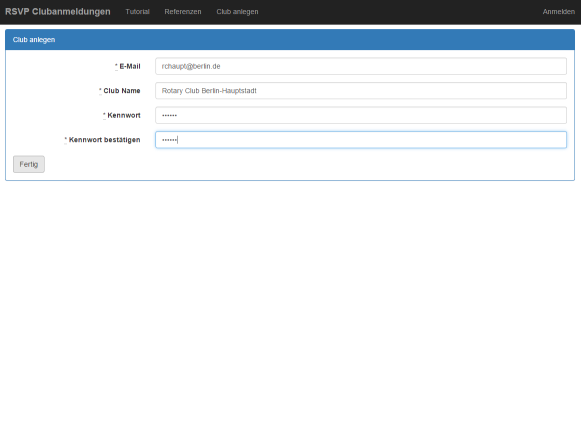Focus the Kennwort password field
The height and width of the screenshot is (440, 581).
coord(361,115)
